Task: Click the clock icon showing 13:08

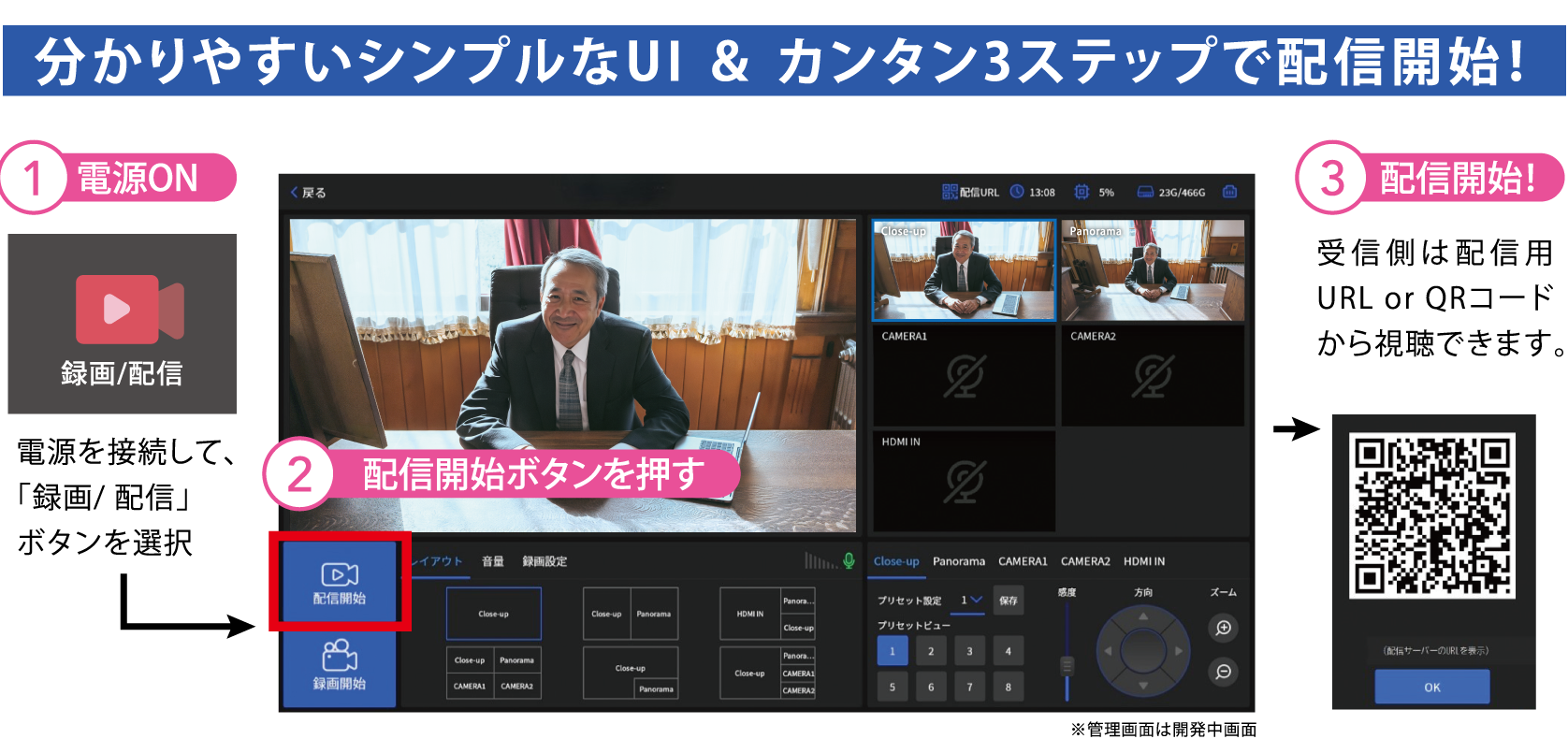Action: (x=1017, y=192)
